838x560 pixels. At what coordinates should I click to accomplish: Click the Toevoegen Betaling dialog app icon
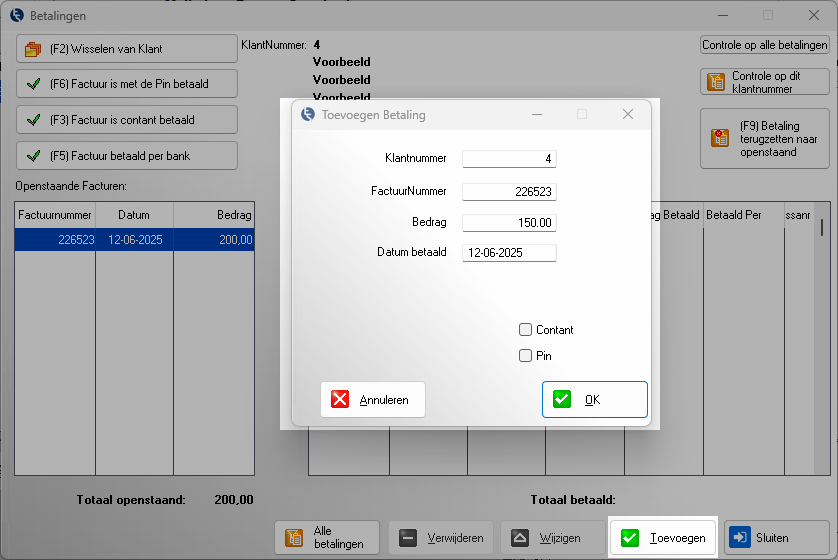click(x=308, y=114)
